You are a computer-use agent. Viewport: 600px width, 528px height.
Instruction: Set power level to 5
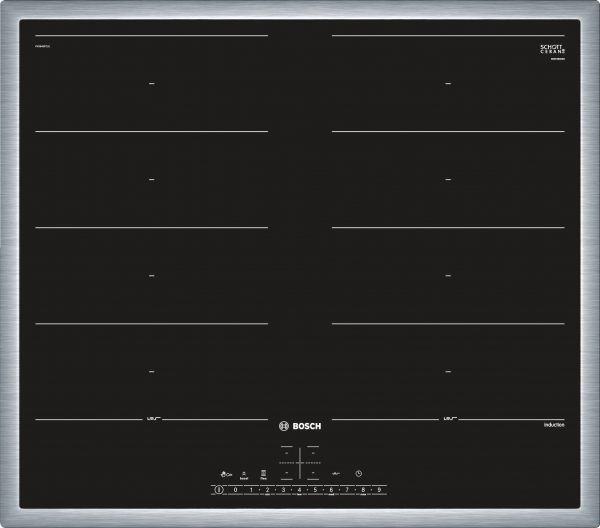tap(315, 490)
